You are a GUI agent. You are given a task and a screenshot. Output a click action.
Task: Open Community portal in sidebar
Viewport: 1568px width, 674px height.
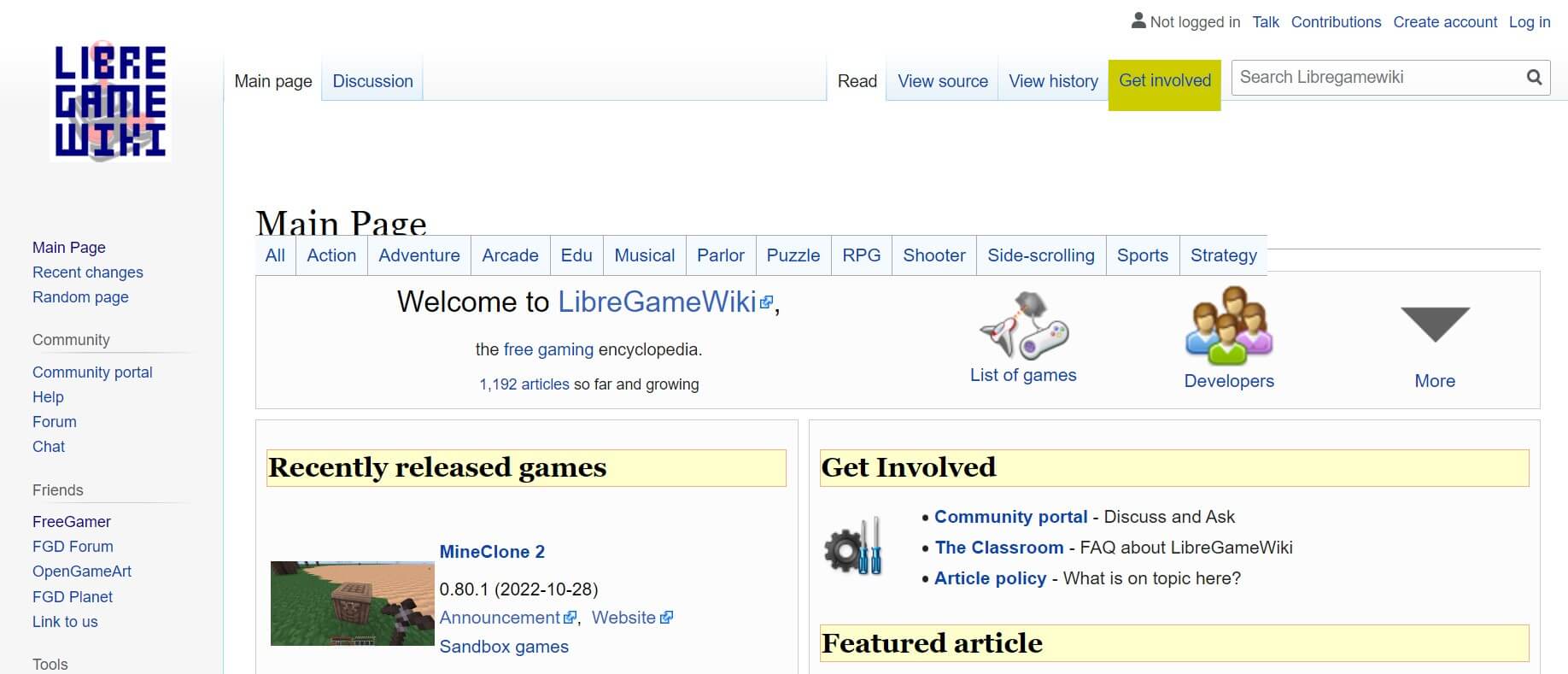(92, 372)
